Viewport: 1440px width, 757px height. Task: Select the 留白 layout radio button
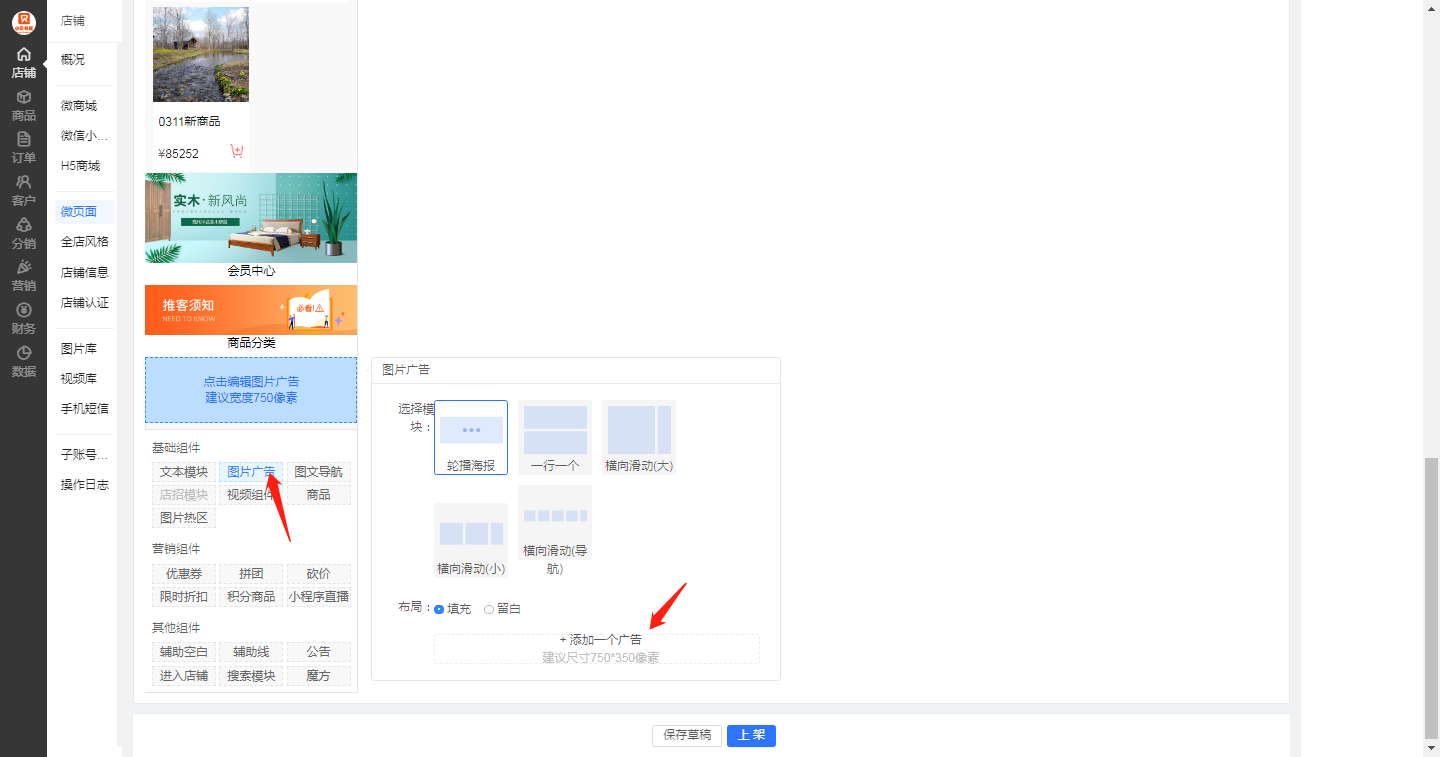489,608
